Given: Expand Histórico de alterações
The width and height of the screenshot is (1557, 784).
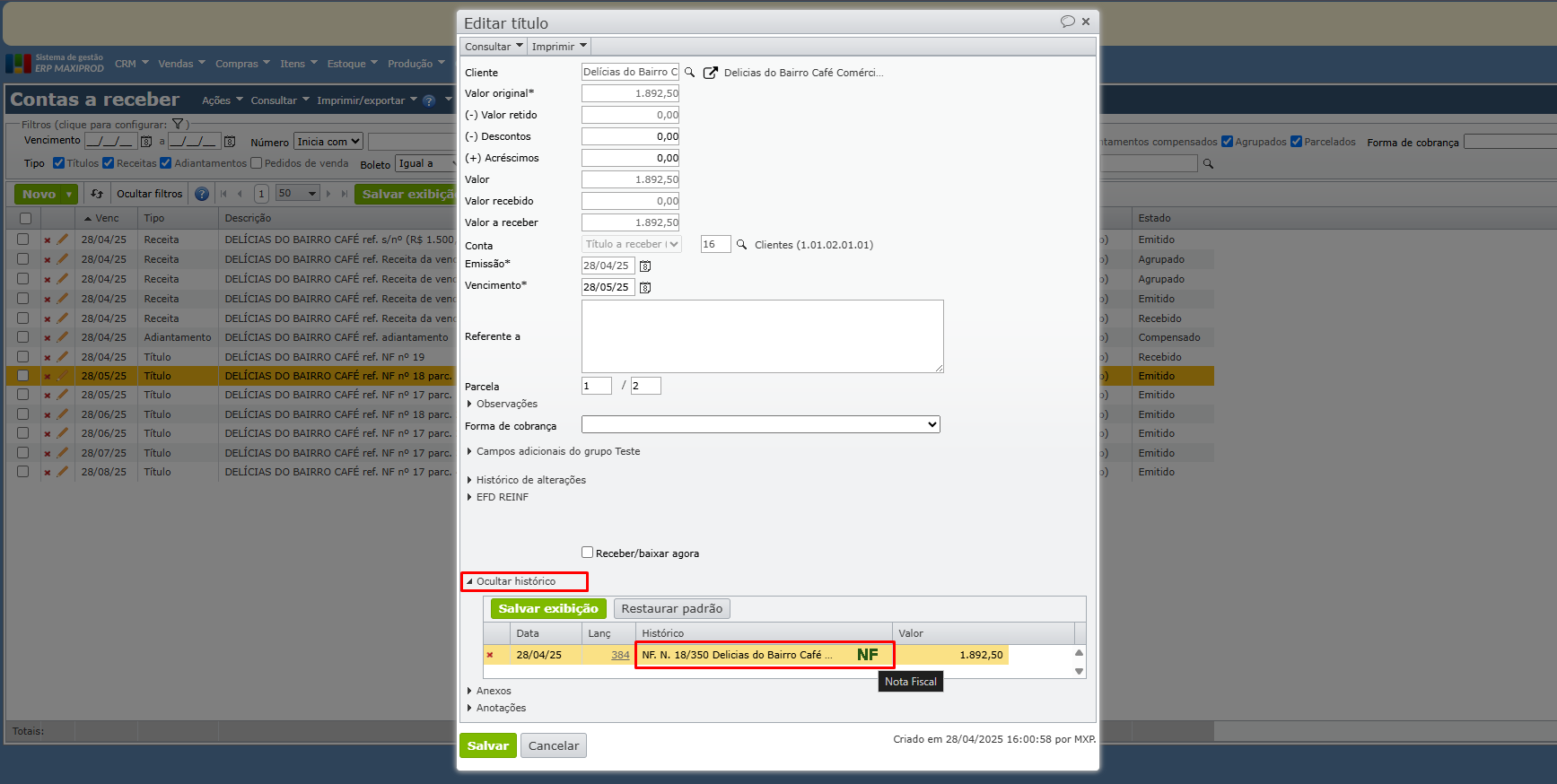Looking at the screenshot, I should (527, 480).
